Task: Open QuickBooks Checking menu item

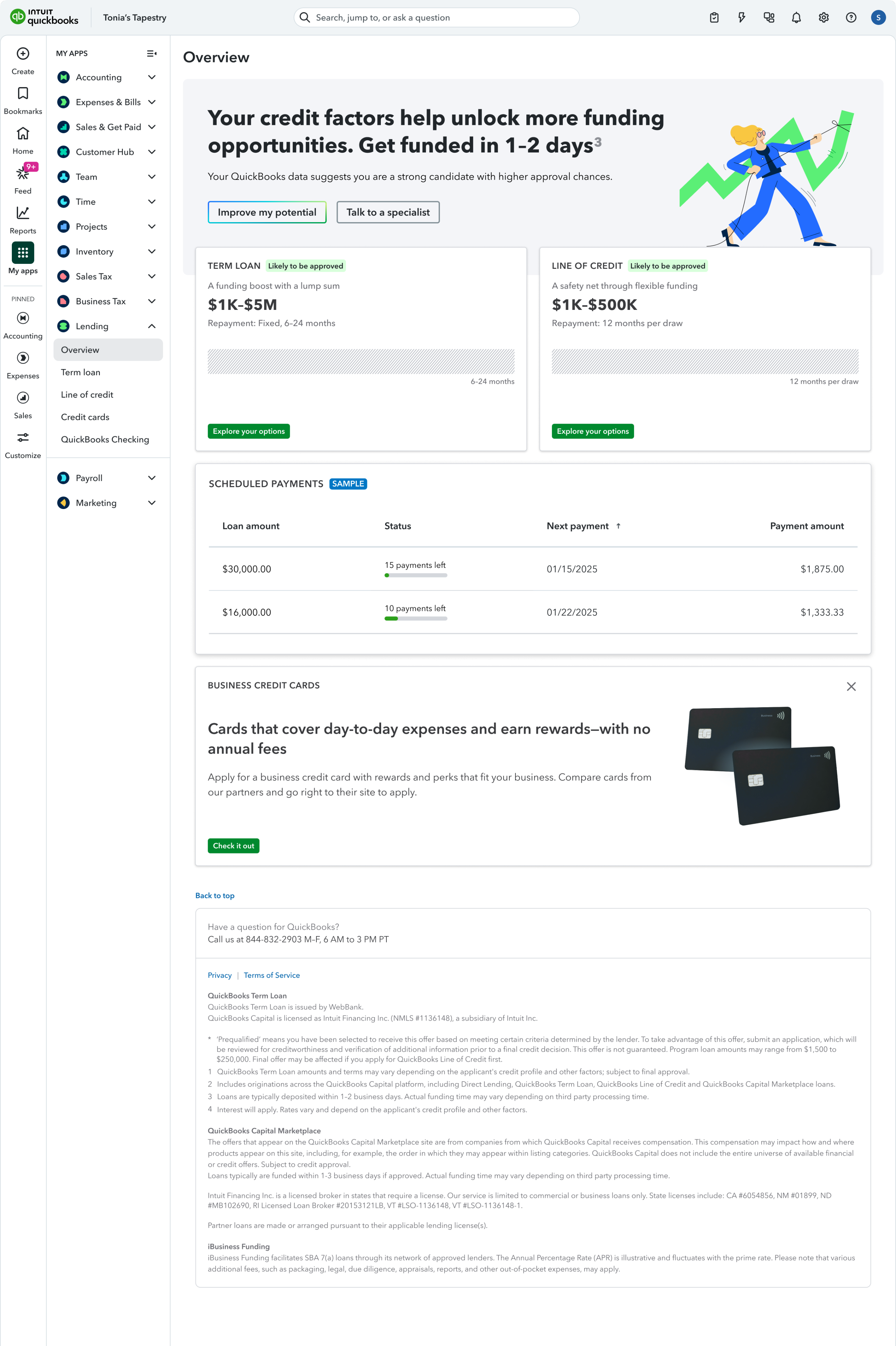Action: [105, 440]
